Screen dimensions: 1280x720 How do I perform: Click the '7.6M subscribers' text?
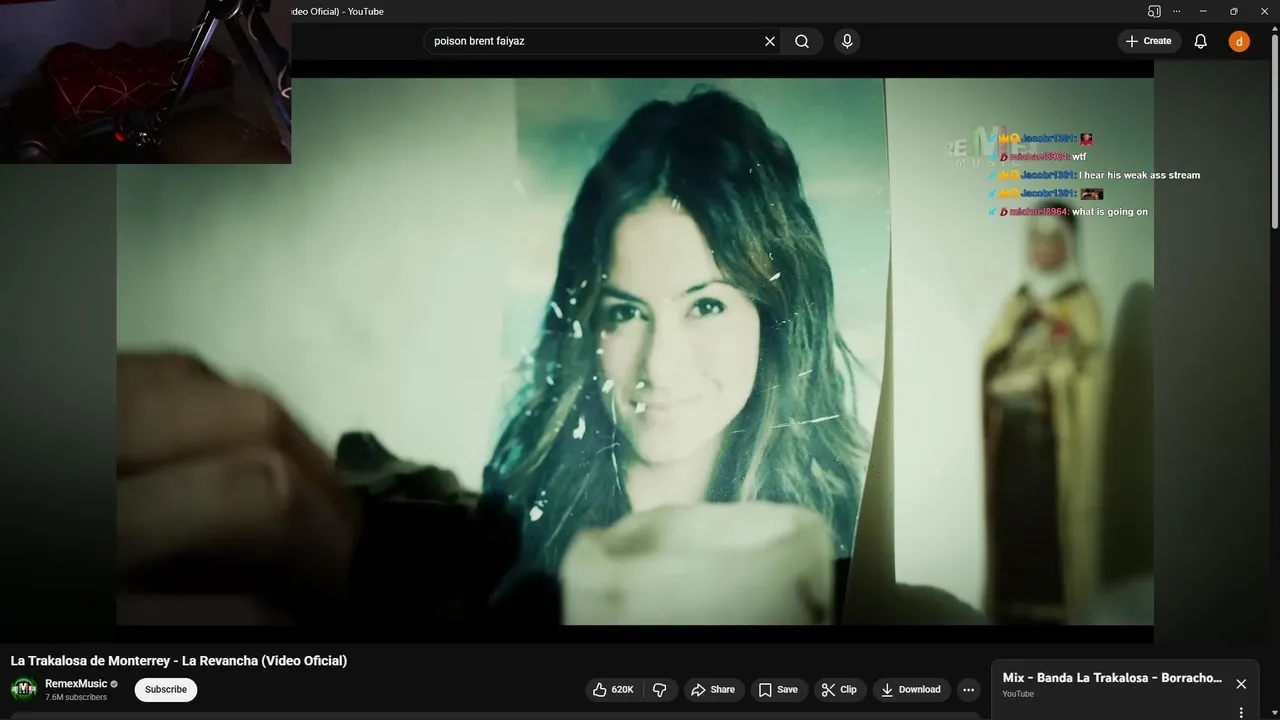click(x=76, y=697)
